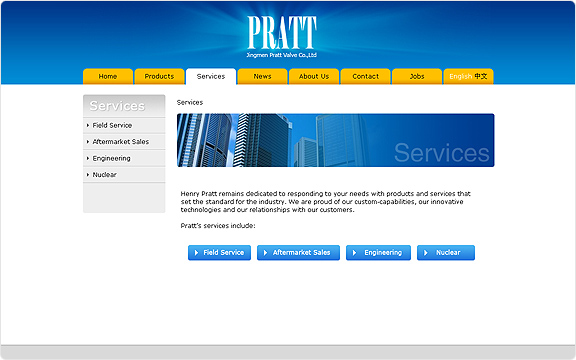The width and height of the screenshot is (576, 360).
Task: Select the About Us tab
Action: click(x=314, y=76)
